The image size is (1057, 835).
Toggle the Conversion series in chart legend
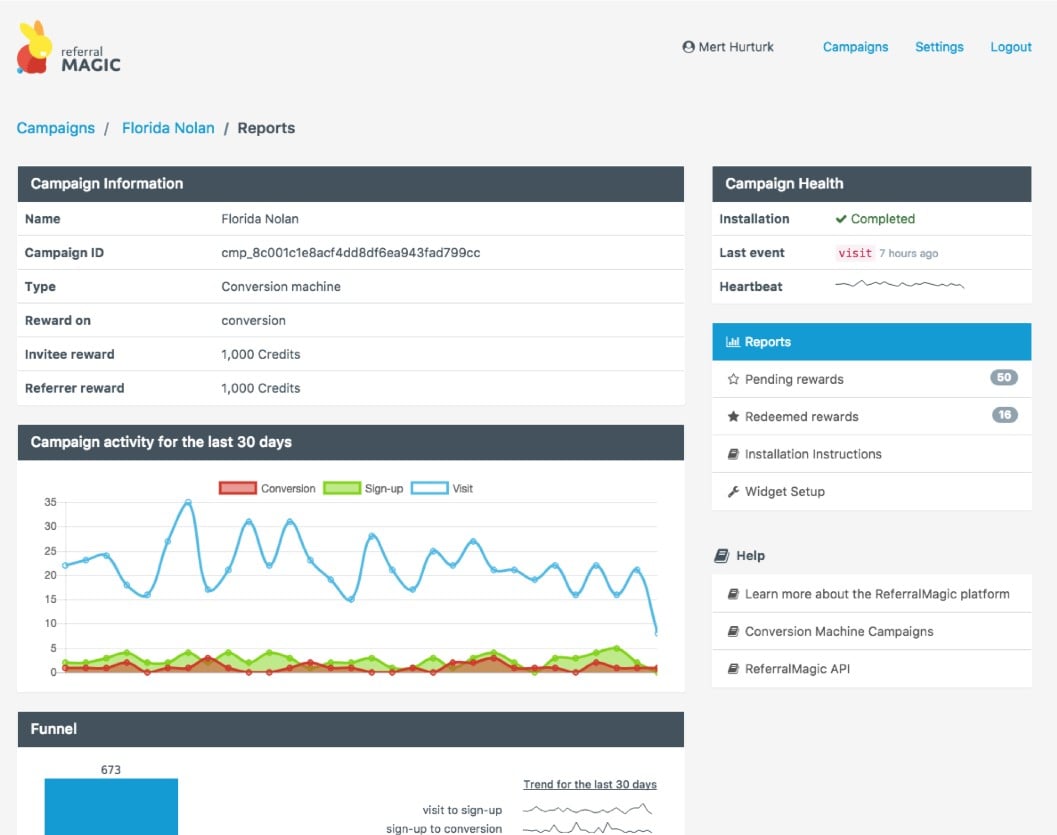pos(267,489)
